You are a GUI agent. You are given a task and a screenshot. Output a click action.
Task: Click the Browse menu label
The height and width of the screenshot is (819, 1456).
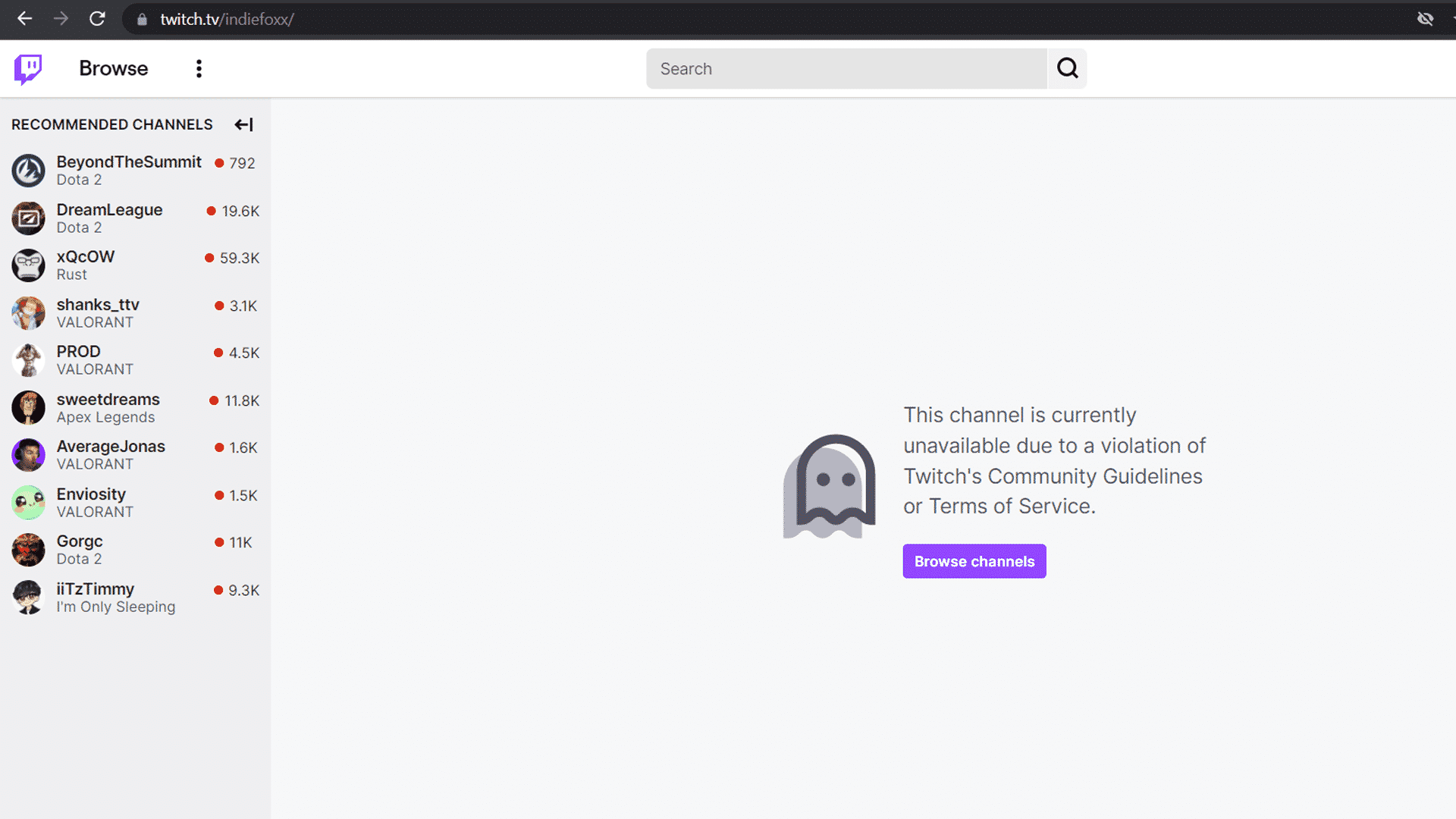pos(113,68)
